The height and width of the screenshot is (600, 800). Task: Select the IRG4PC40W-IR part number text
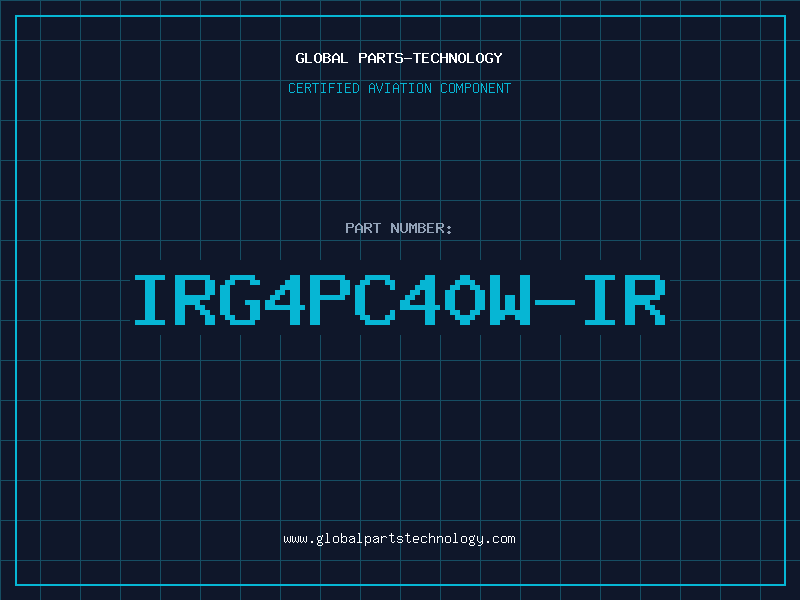(400, 300)
